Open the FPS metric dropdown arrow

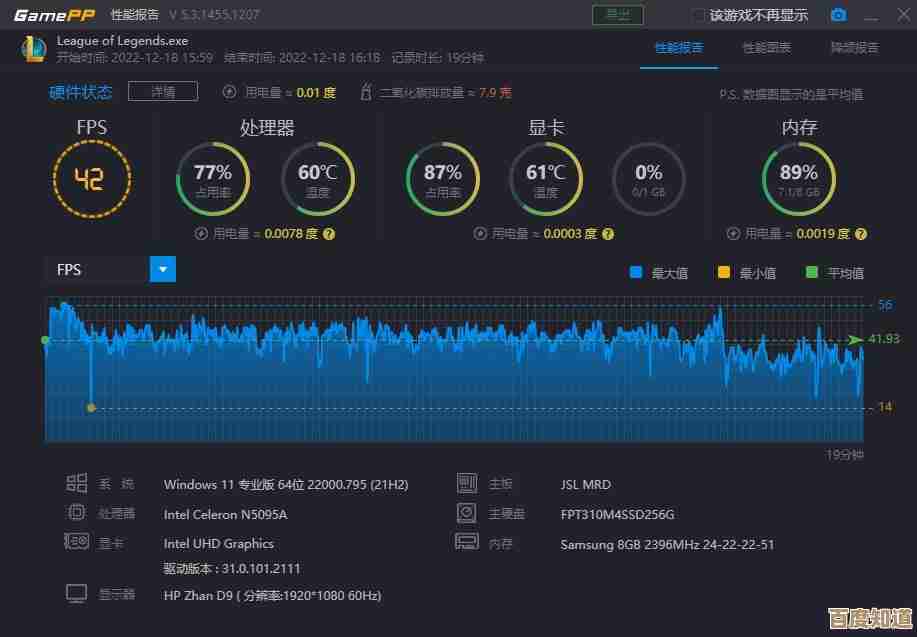click(163, 269)
